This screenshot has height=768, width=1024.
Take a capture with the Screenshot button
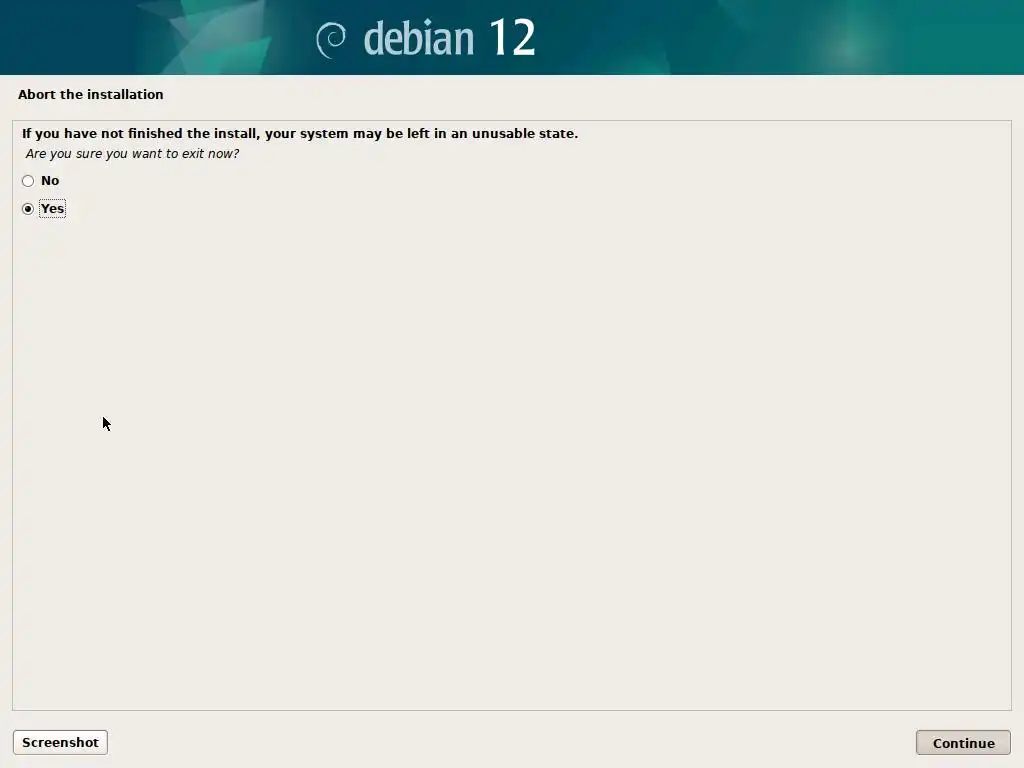[x=60, y=743]
